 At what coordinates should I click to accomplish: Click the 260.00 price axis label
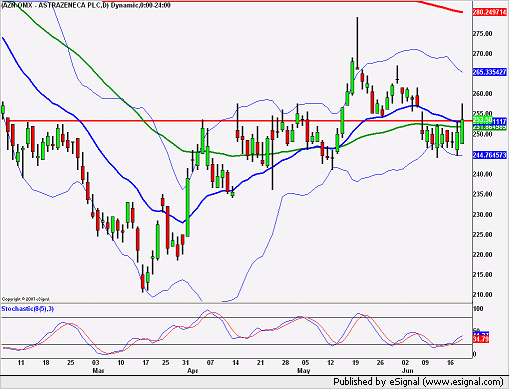pyautogui.click(x=482, y=94)
